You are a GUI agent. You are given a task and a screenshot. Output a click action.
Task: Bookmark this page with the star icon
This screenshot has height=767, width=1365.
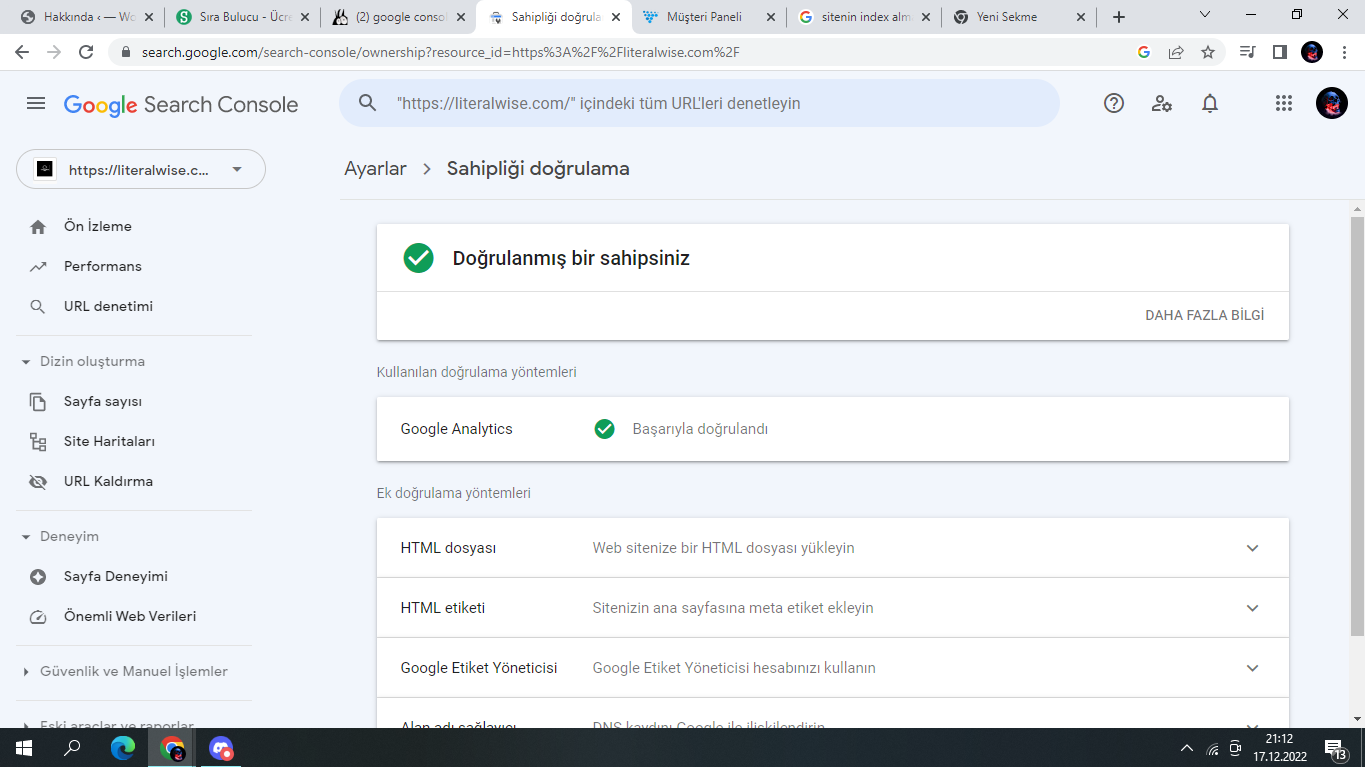1208,52
